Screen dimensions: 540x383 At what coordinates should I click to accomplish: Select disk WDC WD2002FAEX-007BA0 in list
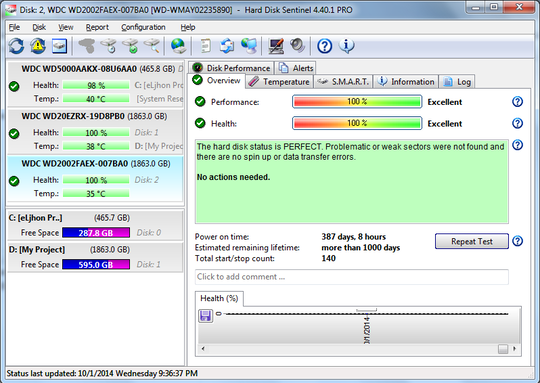pyautogui.click(x=95, y=178)
